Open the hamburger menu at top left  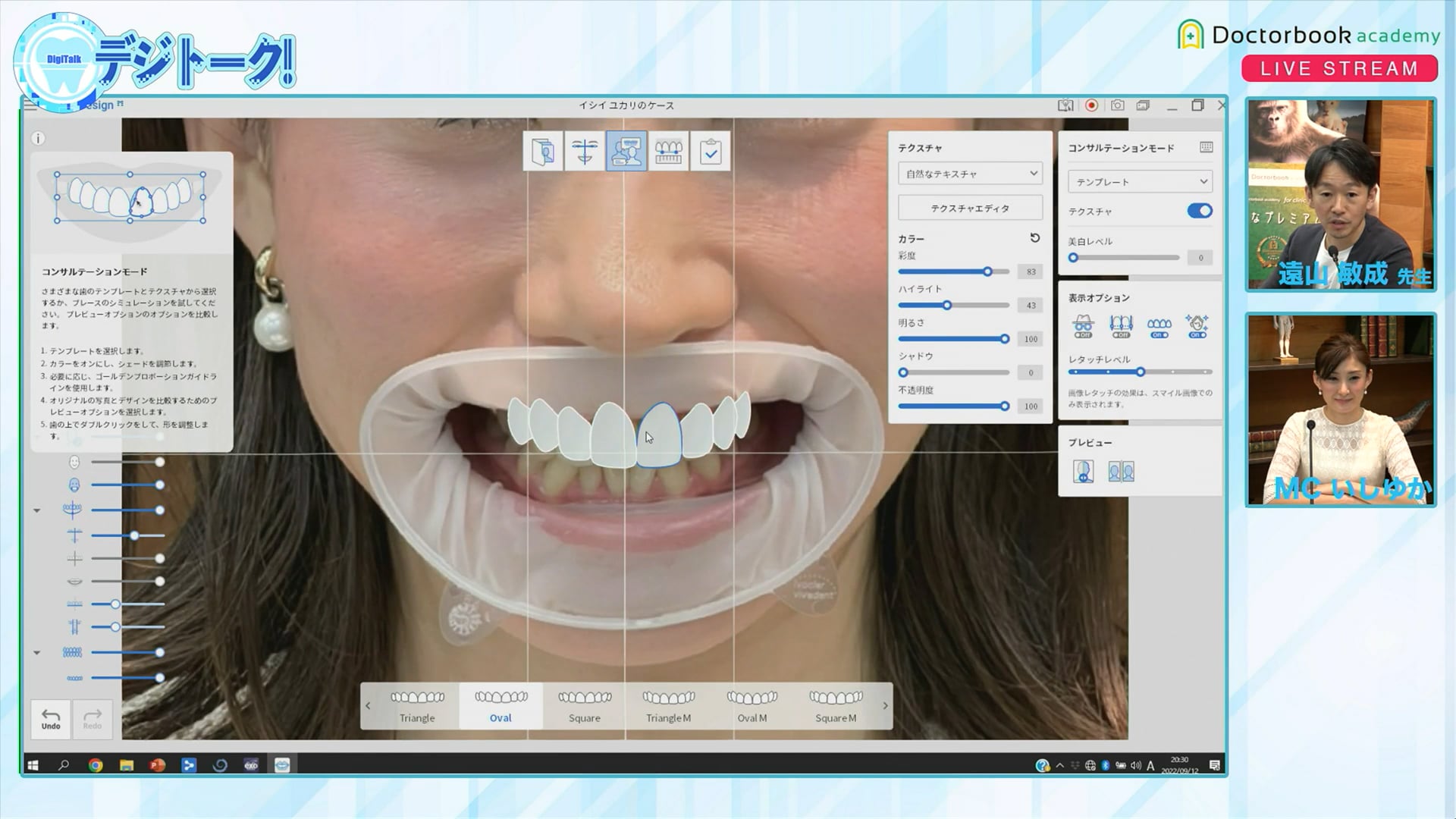coord(30,105)
